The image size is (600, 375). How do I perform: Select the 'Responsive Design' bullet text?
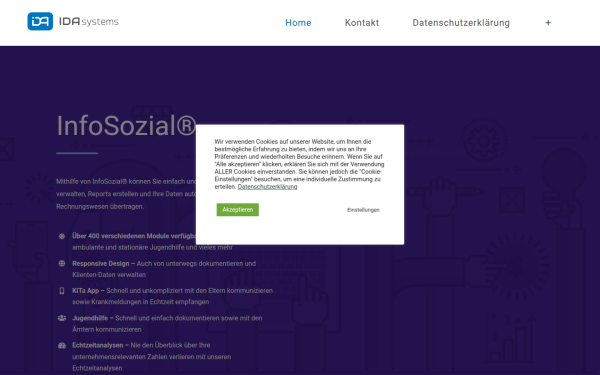click(x=164, y=269)
